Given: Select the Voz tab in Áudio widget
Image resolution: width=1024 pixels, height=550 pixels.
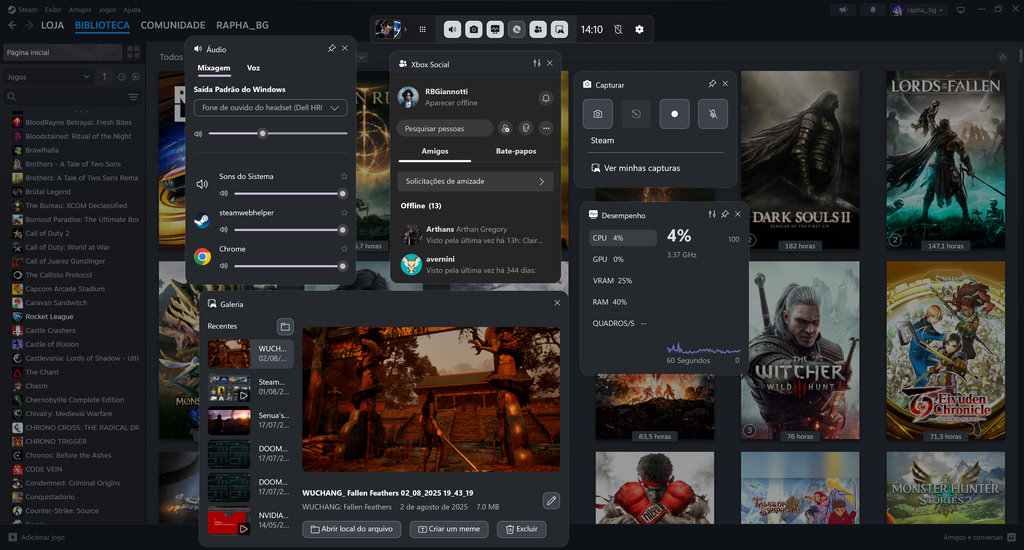Looking at the screenshot, I should 253,68.
